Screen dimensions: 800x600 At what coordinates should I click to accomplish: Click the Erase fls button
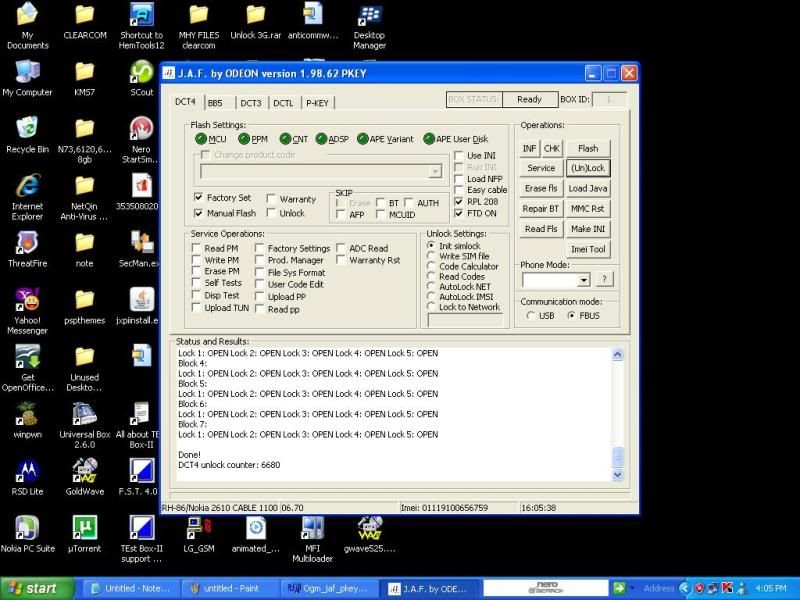(541, 188)
